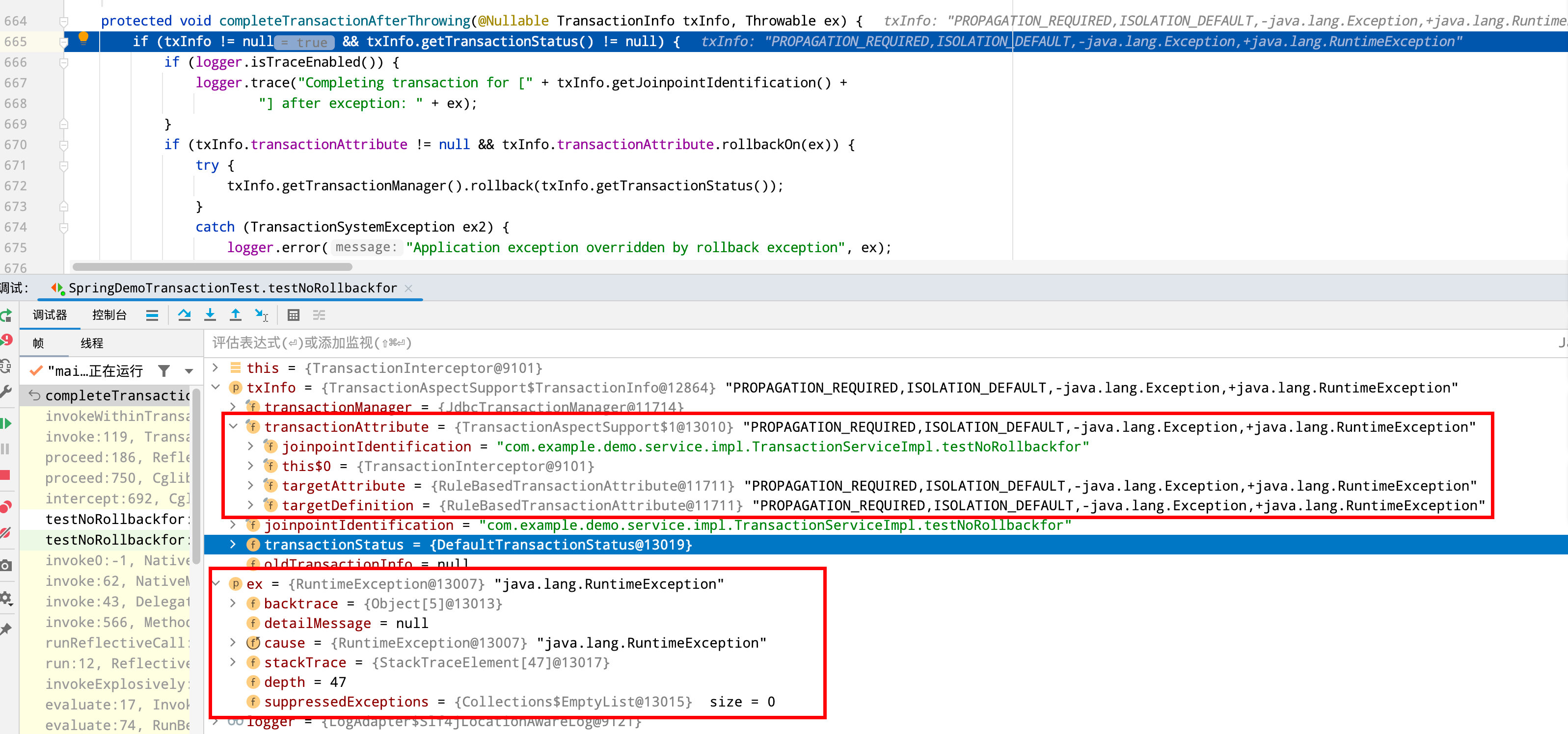Expand the targetDefinition field node
This screenshot has height=734, width=1568.
[x=250, y=505]
